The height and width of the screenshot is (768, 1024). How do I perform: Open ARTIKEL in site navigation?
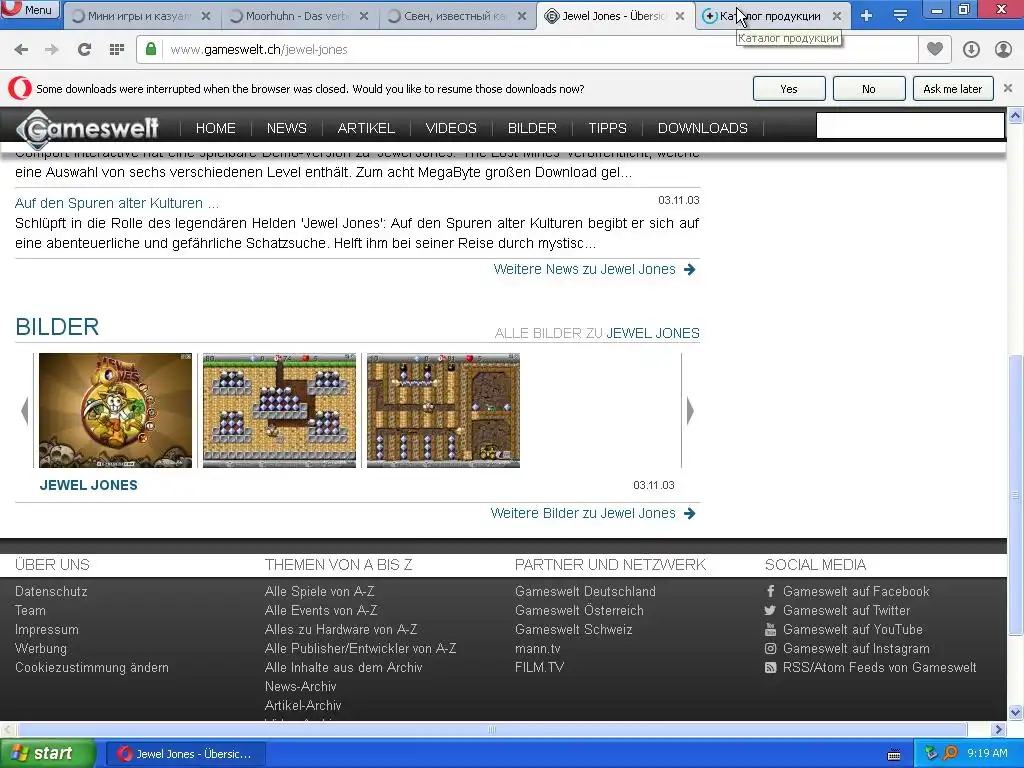click(366, 128)
